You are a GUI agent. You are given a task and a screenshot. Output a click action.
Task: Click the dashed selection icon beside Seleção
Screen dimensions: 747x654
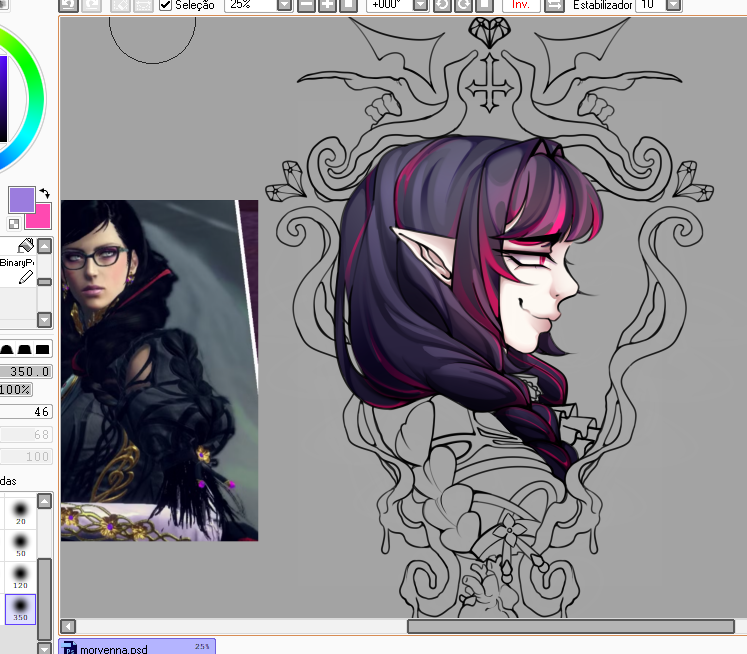pos(143,5)
